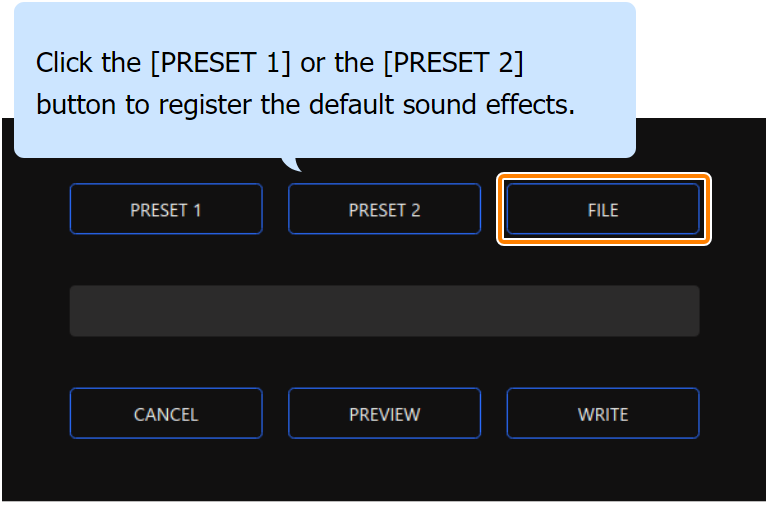Write the sound effect to the device

click(x=602, y=414)
